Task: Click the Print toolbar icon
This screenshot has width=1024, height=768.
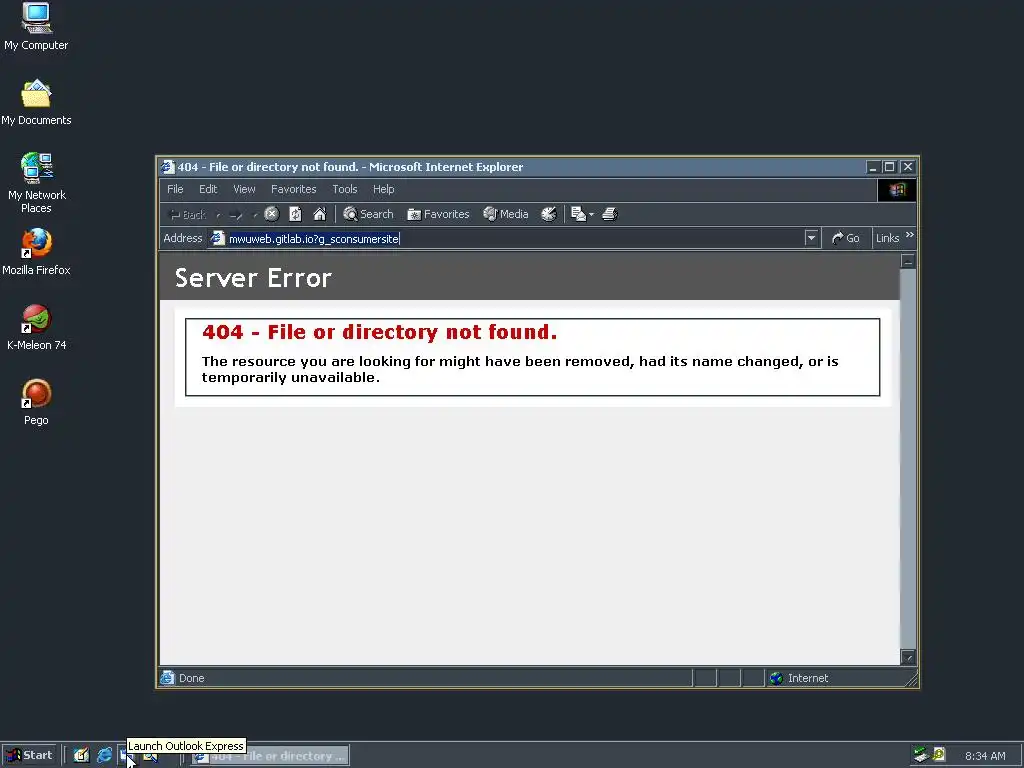Action: (x=610, y=214)
